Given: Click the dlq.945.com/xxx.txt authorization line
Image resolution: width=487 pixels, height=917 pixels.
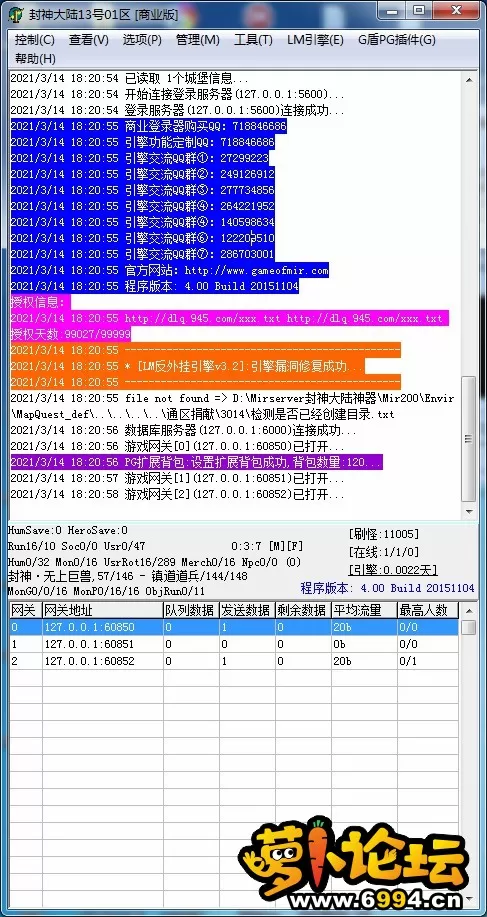Looking at the screenshot, I should point(230,318).
